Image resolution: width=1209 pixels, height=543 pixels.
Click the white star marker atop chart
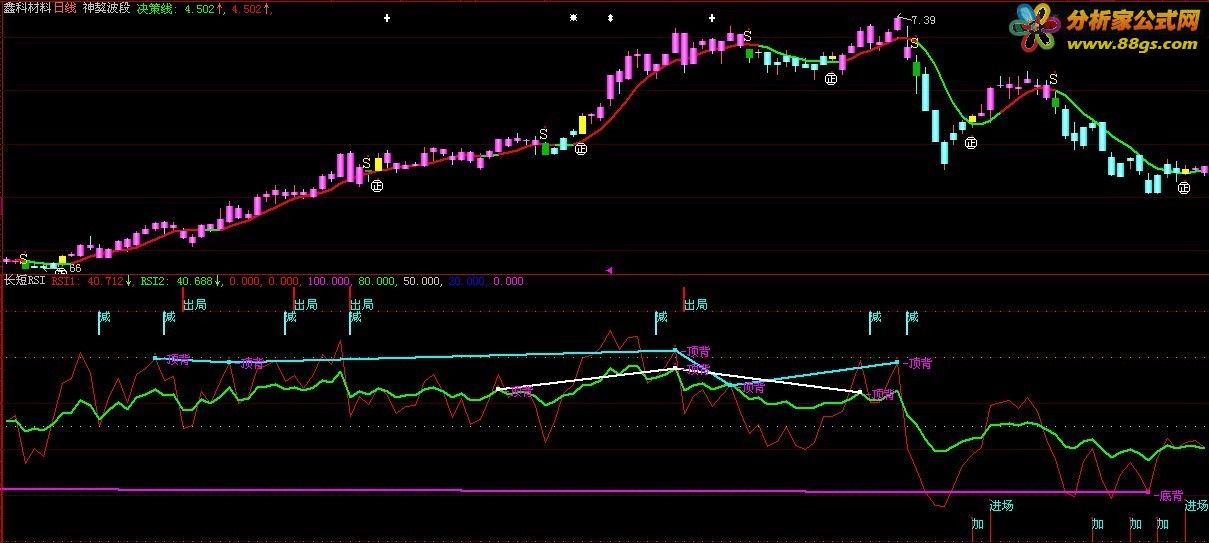pos(573,18)
